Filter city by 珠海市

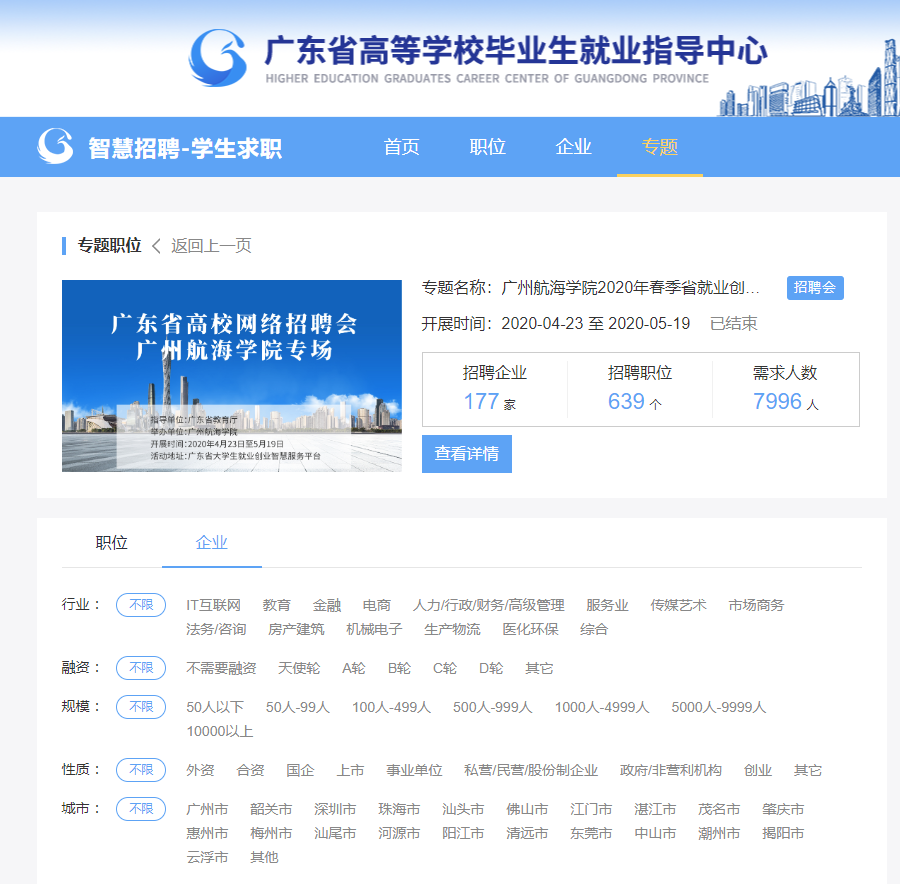(x=399, y=809)
